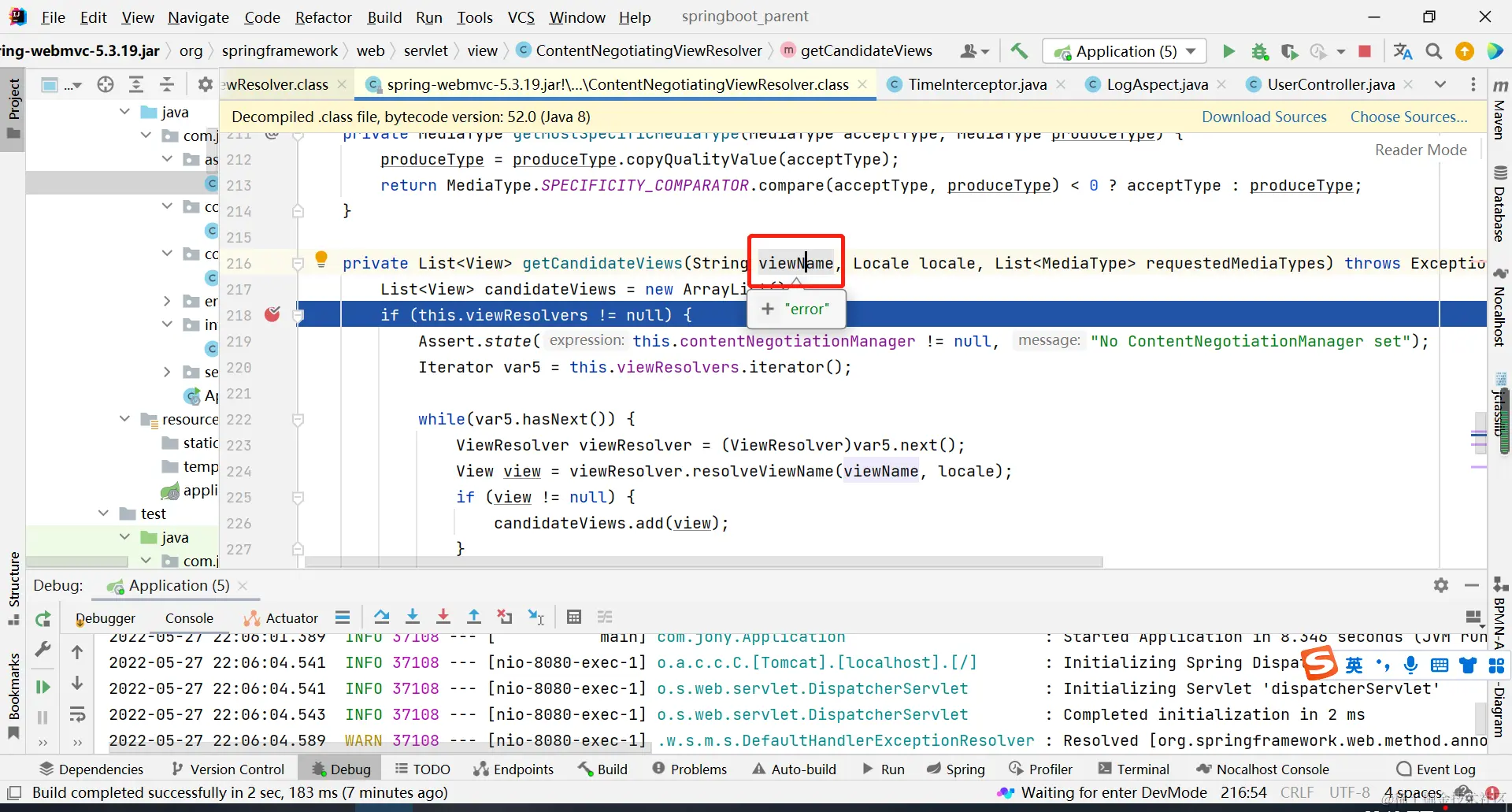Step out with blue up arrow
Image resolution: width=1512 pixels, height=812 pixels.
474,617
